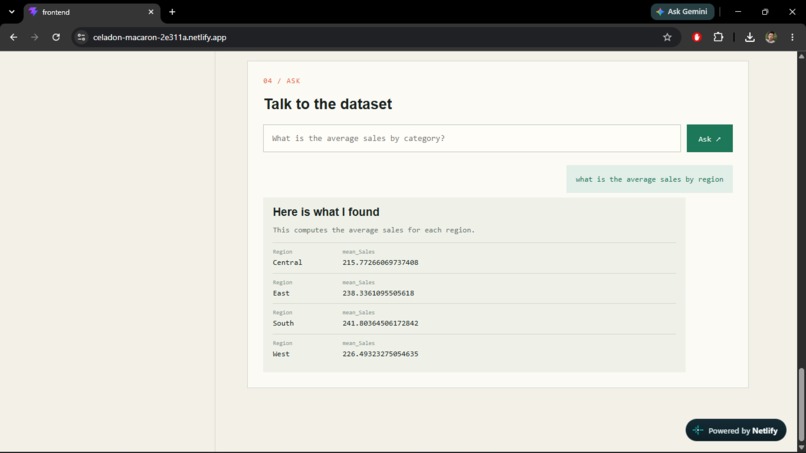Open a new browser tab
This screenshot has height=453, width=806.
(172, 12)
